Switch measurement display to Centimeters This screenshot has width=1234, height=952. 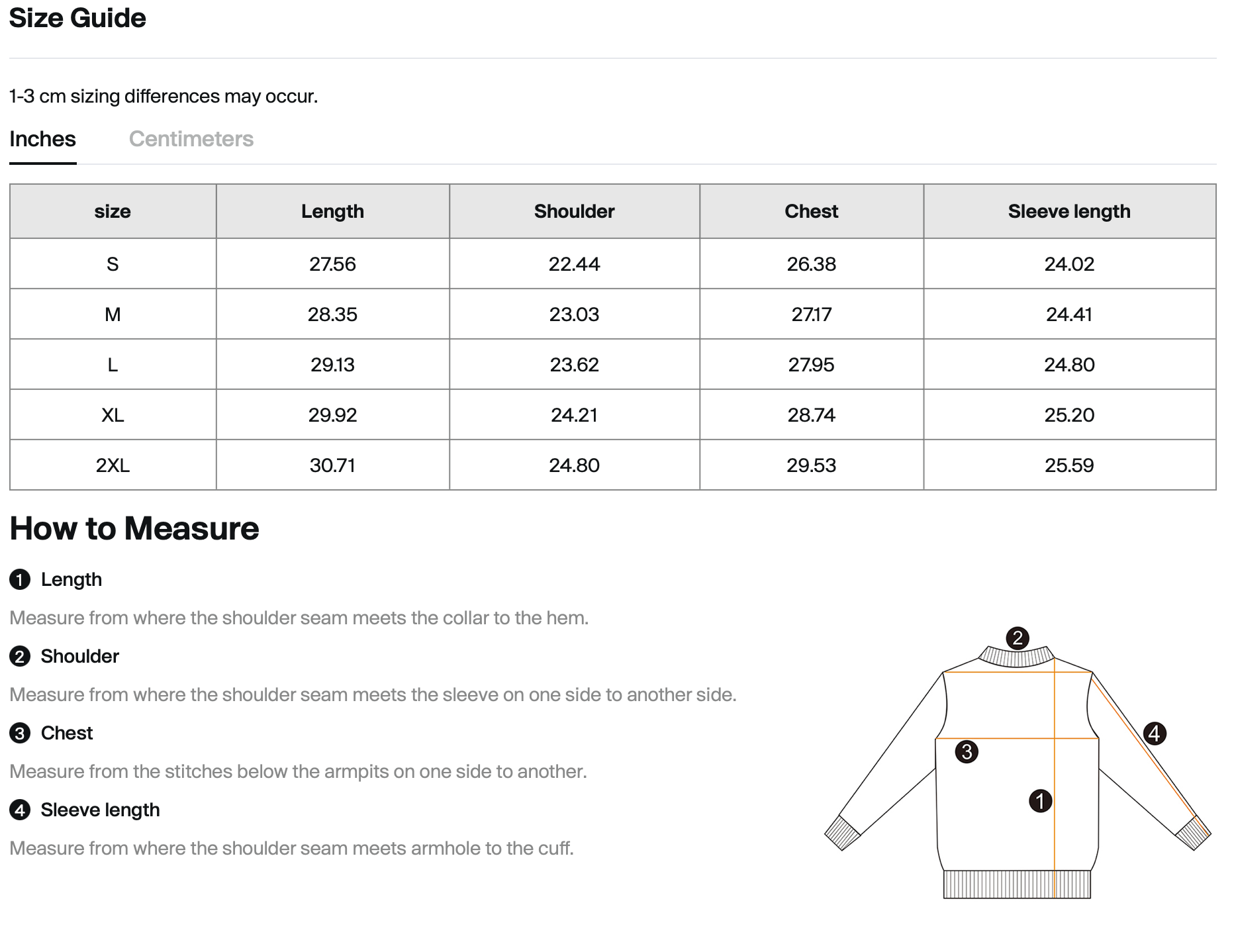(x=191, y=139)
